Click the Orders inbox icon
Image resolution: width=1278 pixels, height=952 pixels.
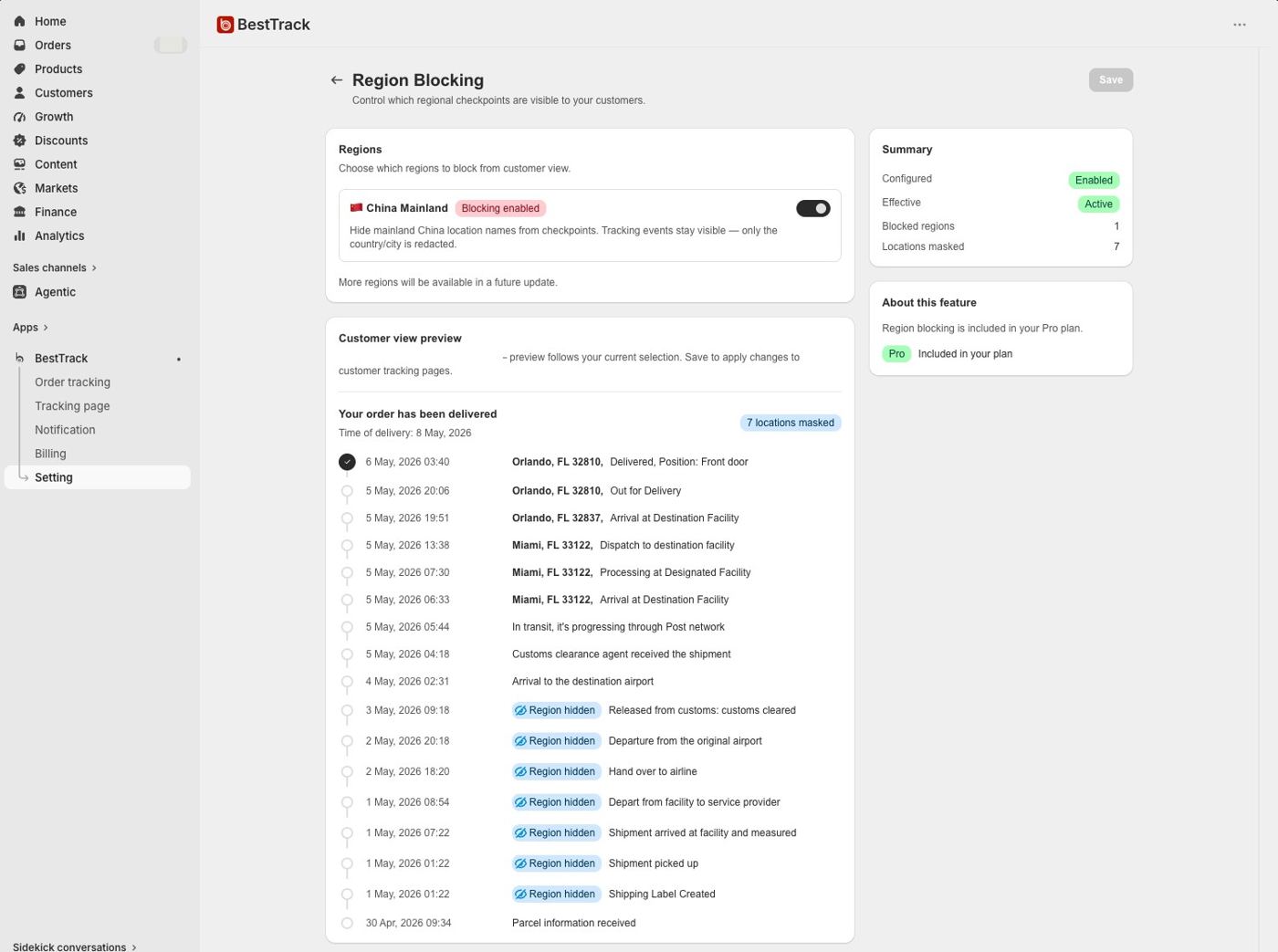(19, 45)
